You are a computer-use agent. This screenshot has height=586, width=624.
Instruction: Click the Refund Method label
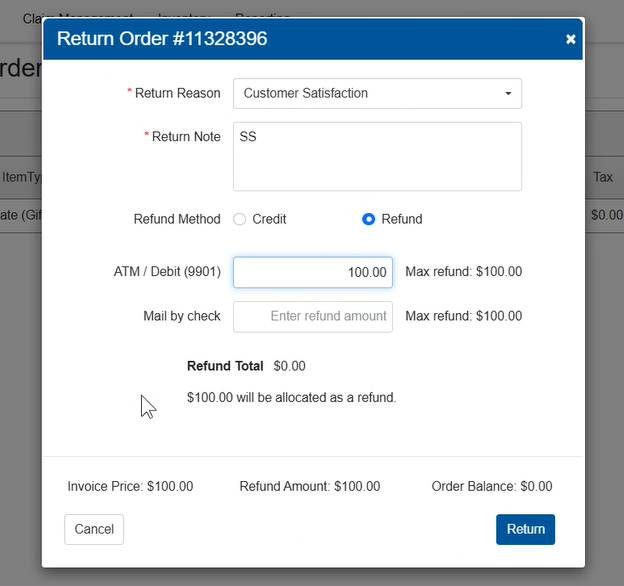[177, 219]
